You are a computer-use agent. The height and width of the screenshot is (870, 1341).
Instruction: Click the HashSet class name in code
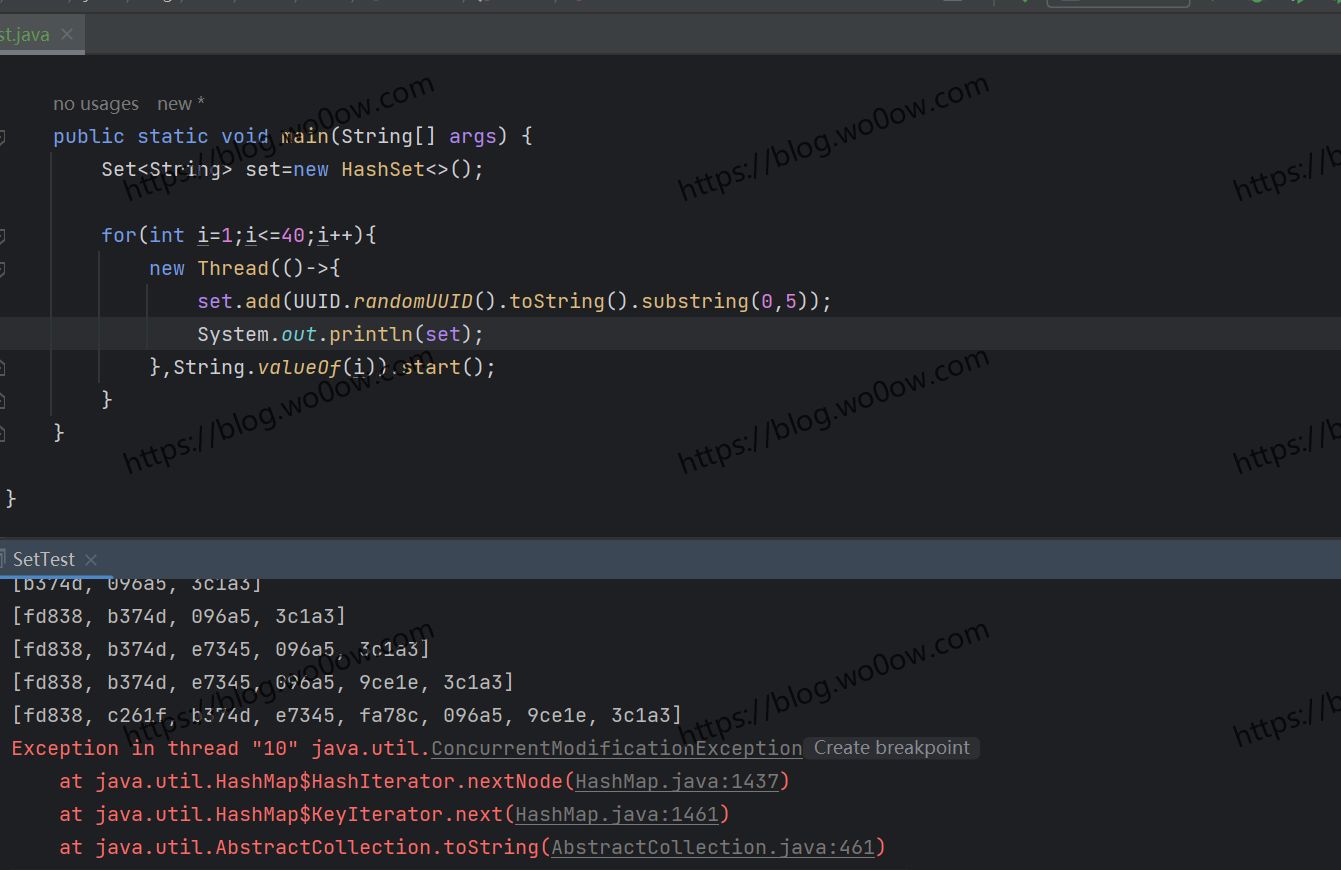[x=383, y=170]
